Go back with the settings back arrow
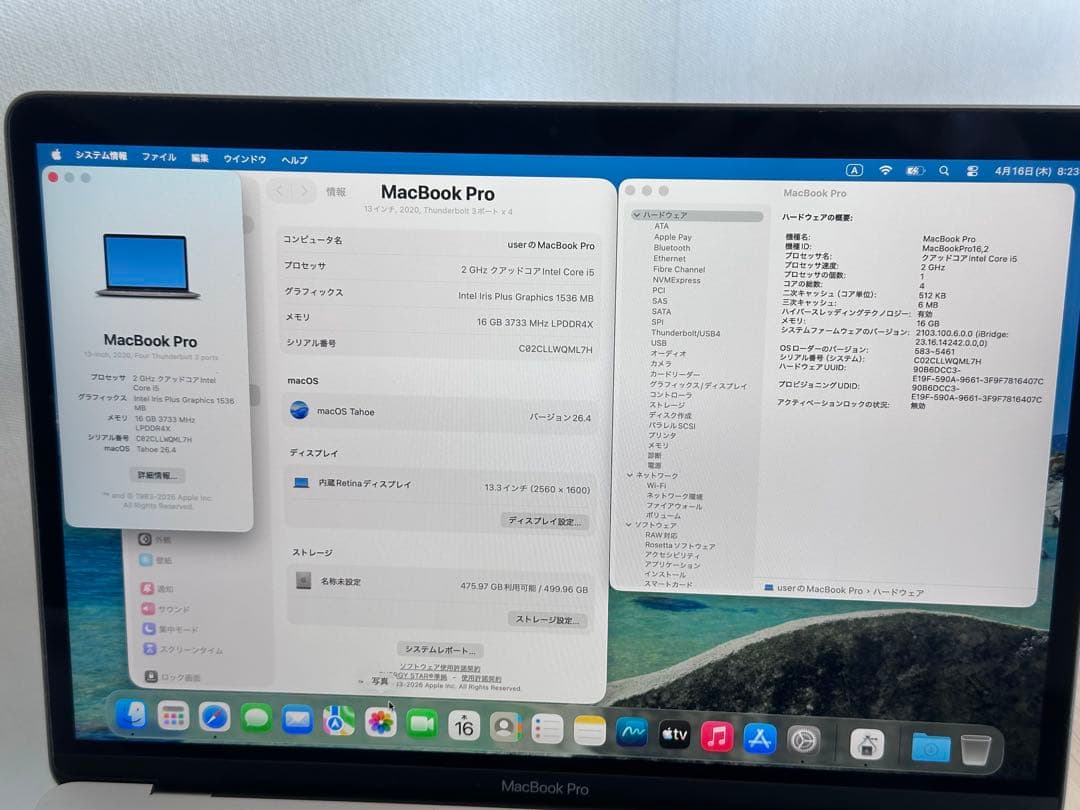 (279, 191)
